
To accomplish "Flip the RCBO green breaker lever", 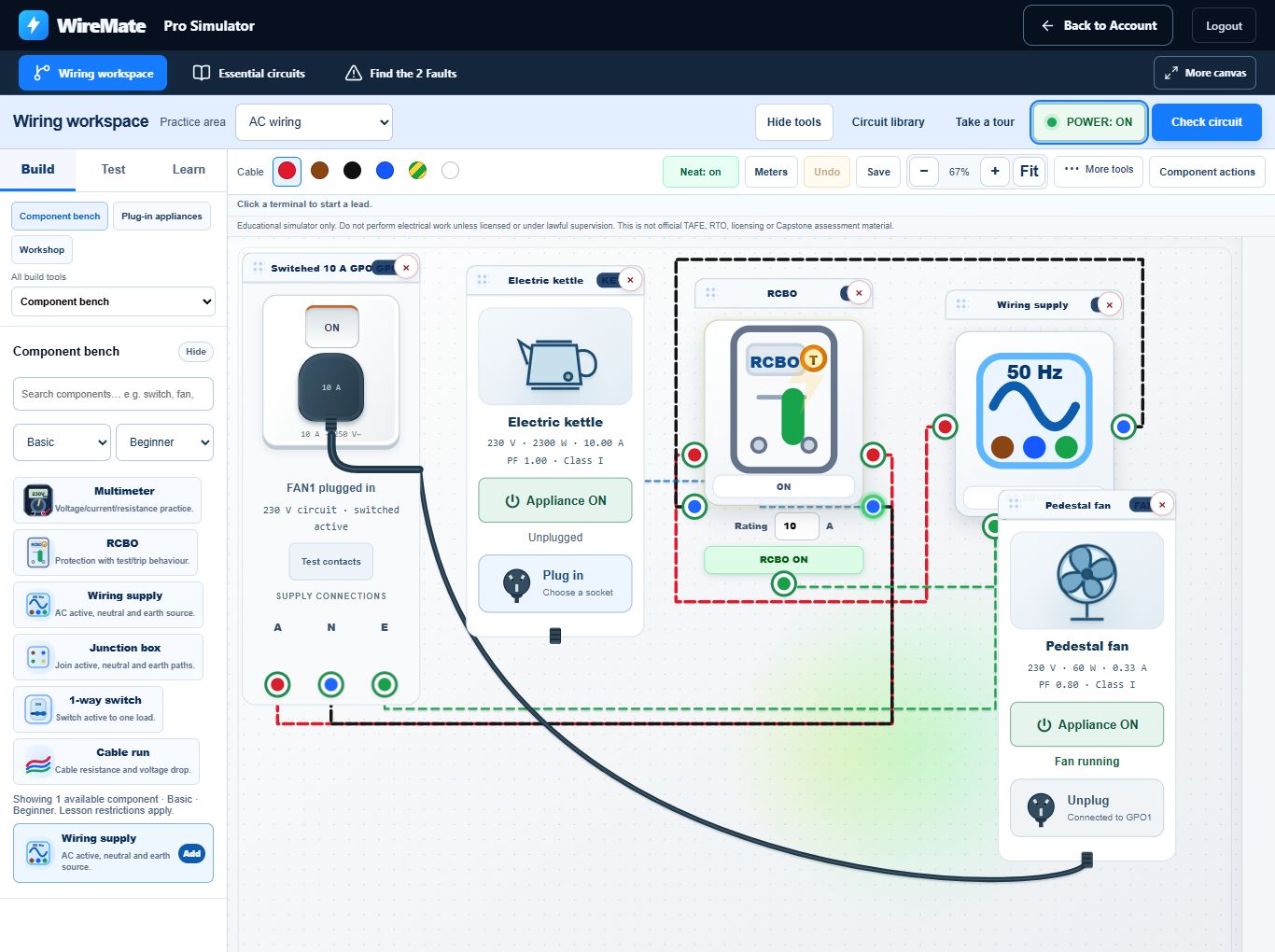I will point(792,415).
